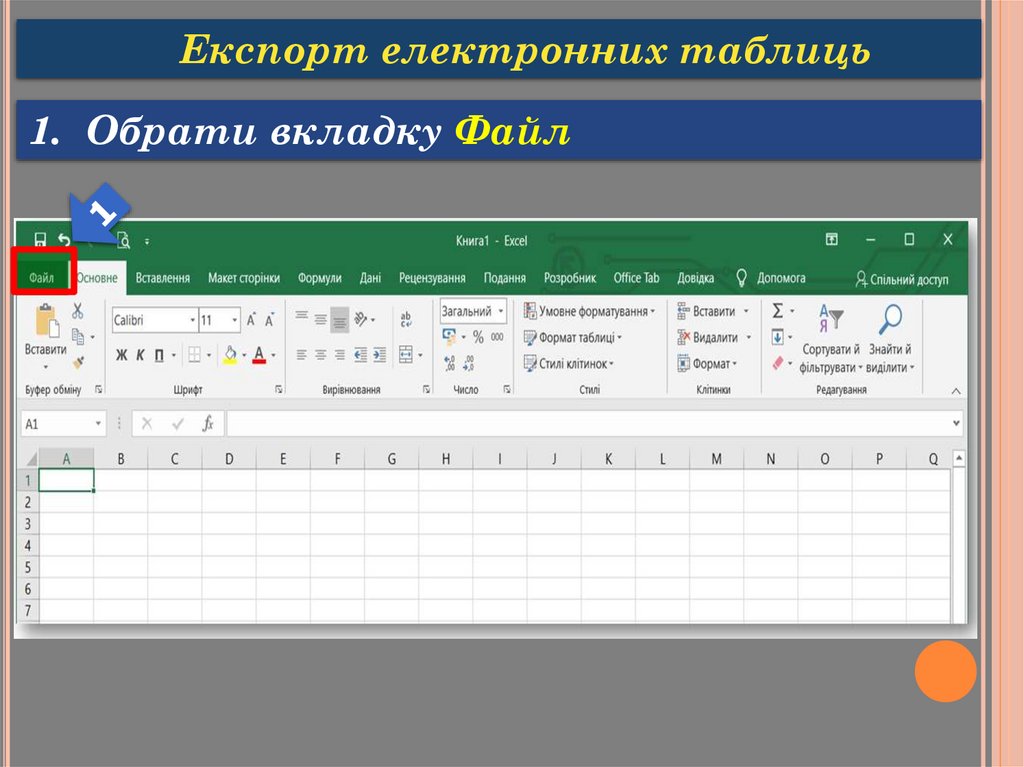Open the Формат cells menu
Viewport: 1024px width, 767px height.
point(707,363)
